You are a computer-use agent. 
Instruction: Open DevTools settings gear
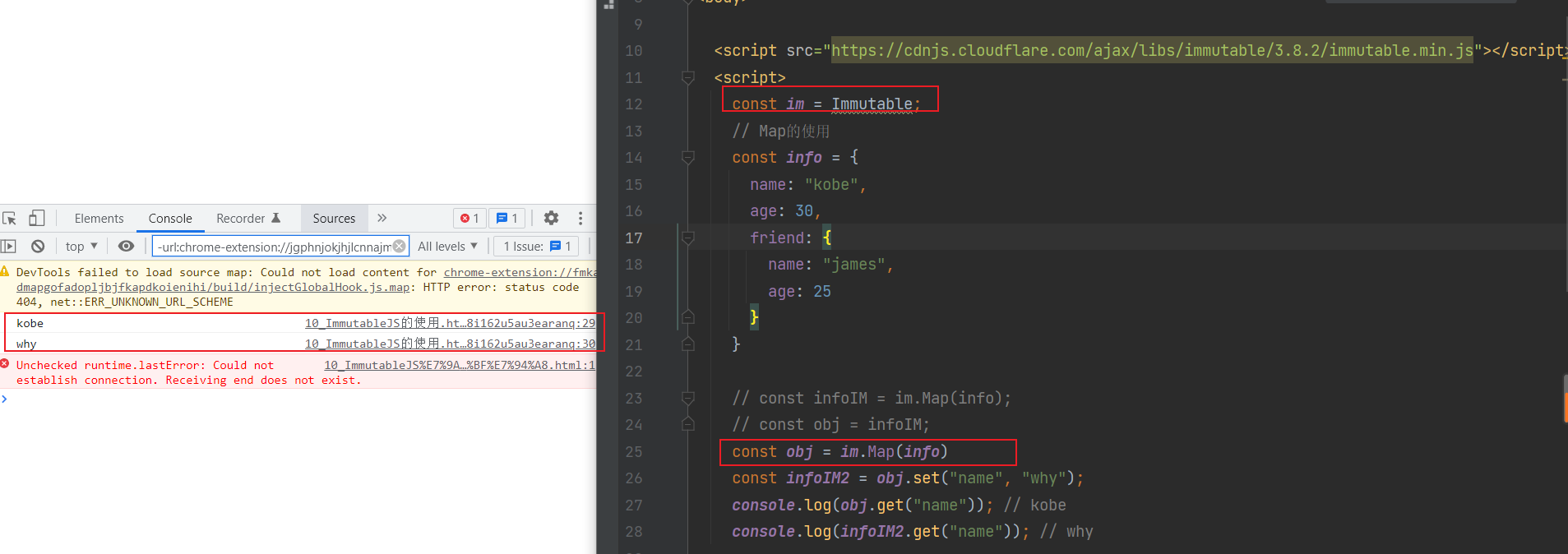(x=551, y=218)
